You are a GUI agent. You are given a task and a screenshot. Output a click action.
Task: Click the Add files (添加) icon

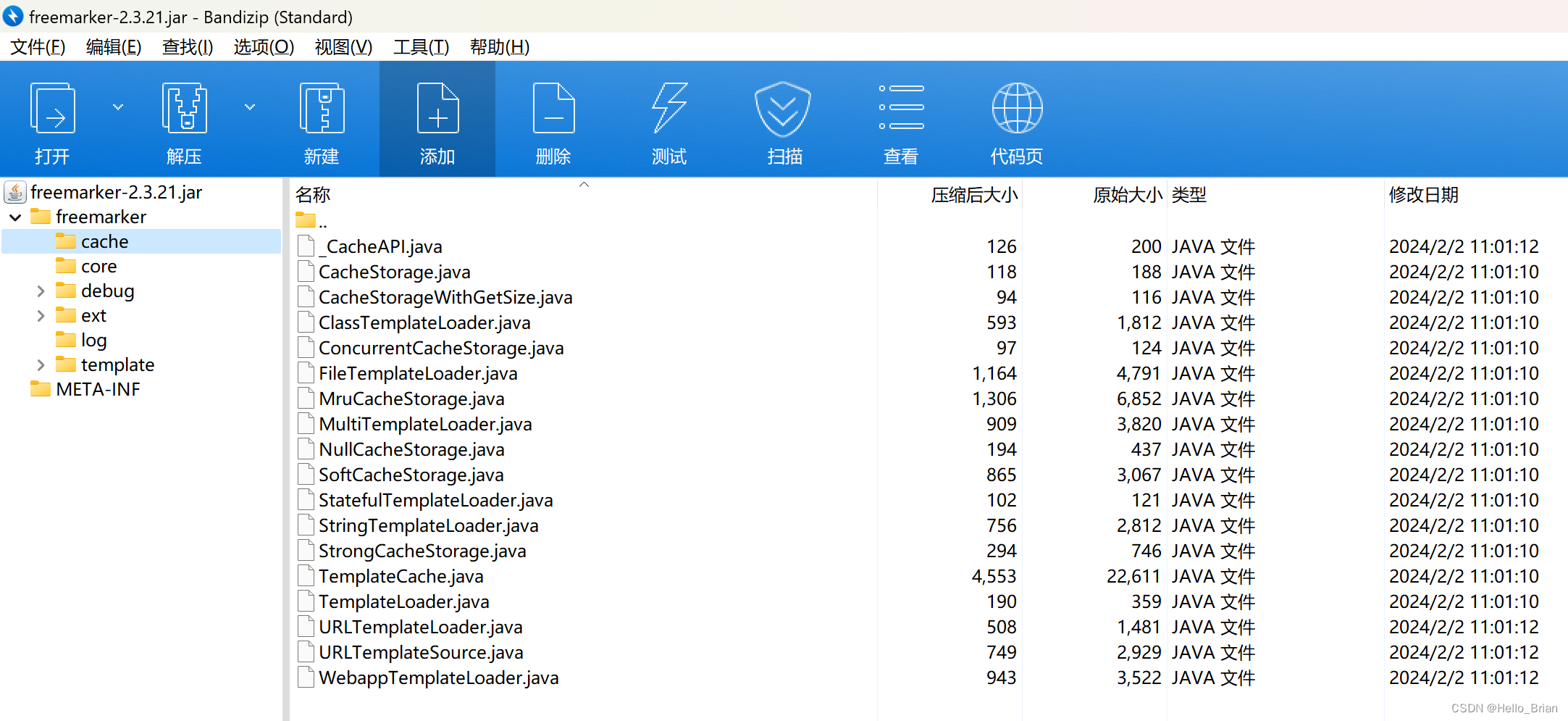coord(437,108)
